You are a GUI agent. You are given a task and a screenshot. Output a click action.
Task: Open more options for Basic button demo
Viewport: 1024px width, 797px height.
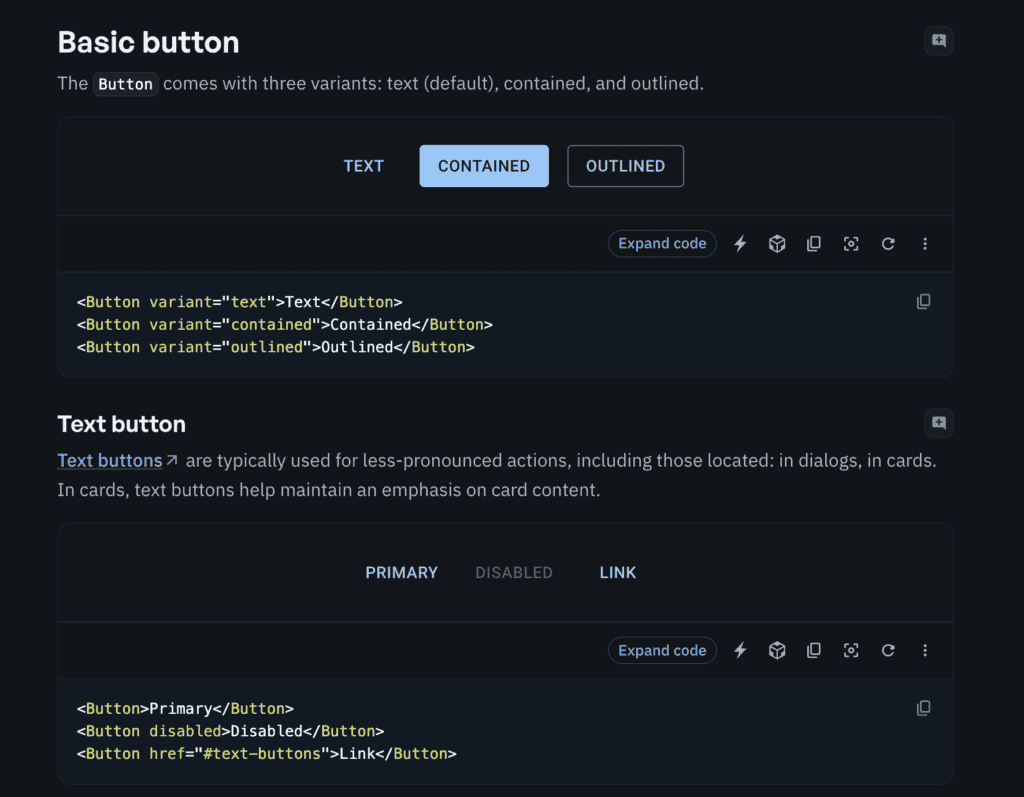pyautogui.click(x=925, y=243)
